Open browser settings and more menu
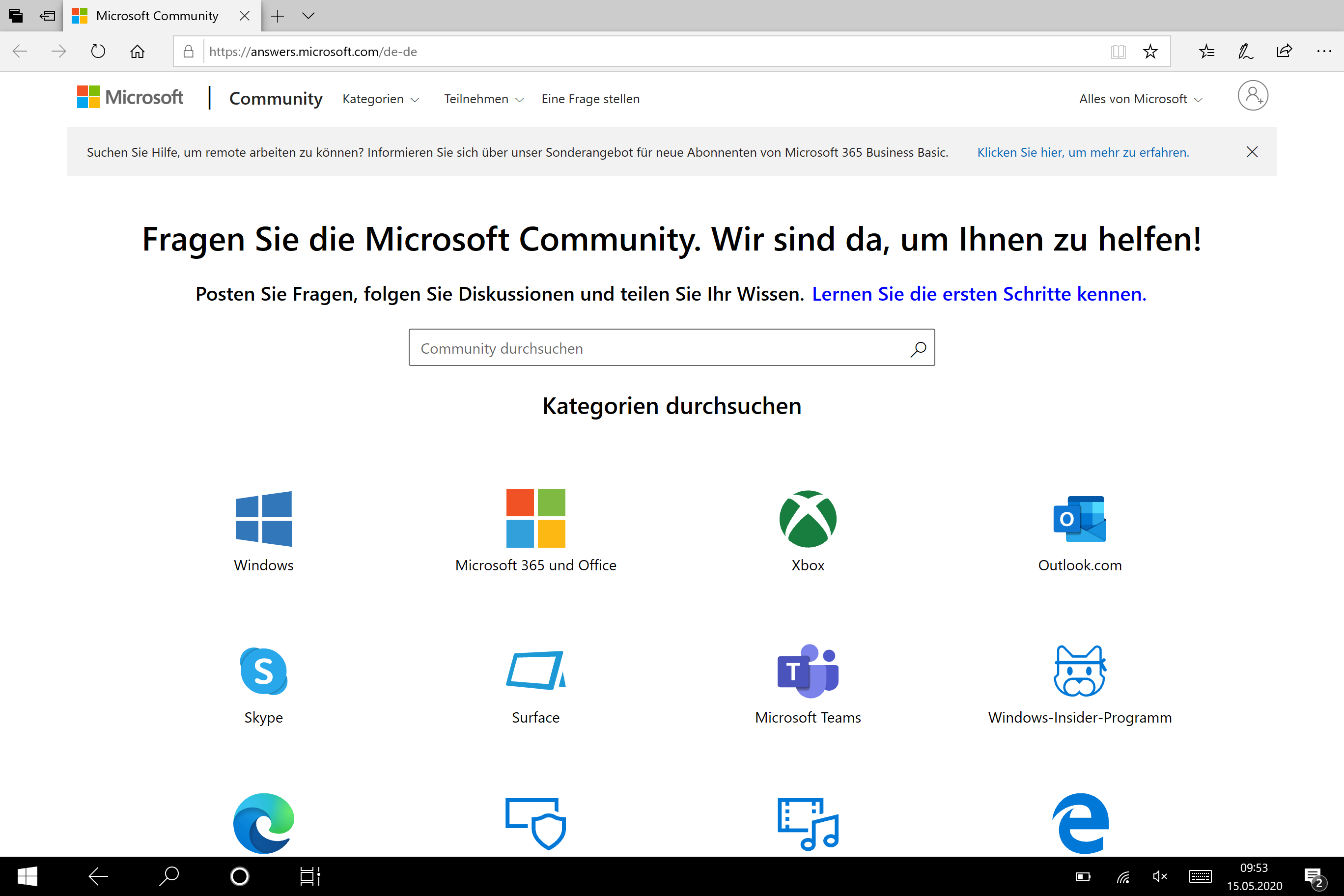This screenshot has height=896, width=1344. click(1323, 52)
